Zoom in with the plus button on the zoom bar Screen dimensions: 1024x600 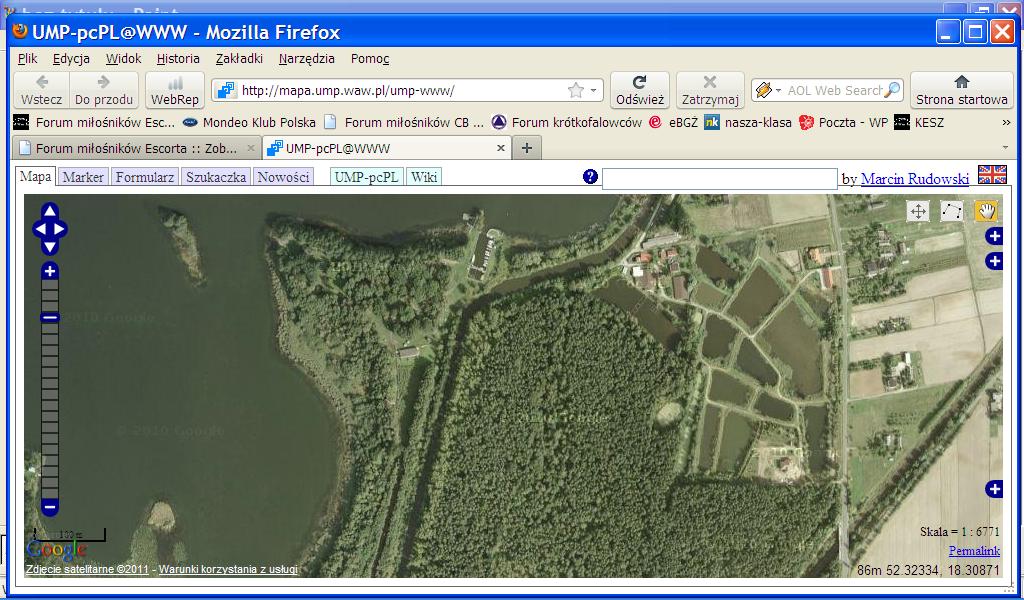tap(50, 271)
